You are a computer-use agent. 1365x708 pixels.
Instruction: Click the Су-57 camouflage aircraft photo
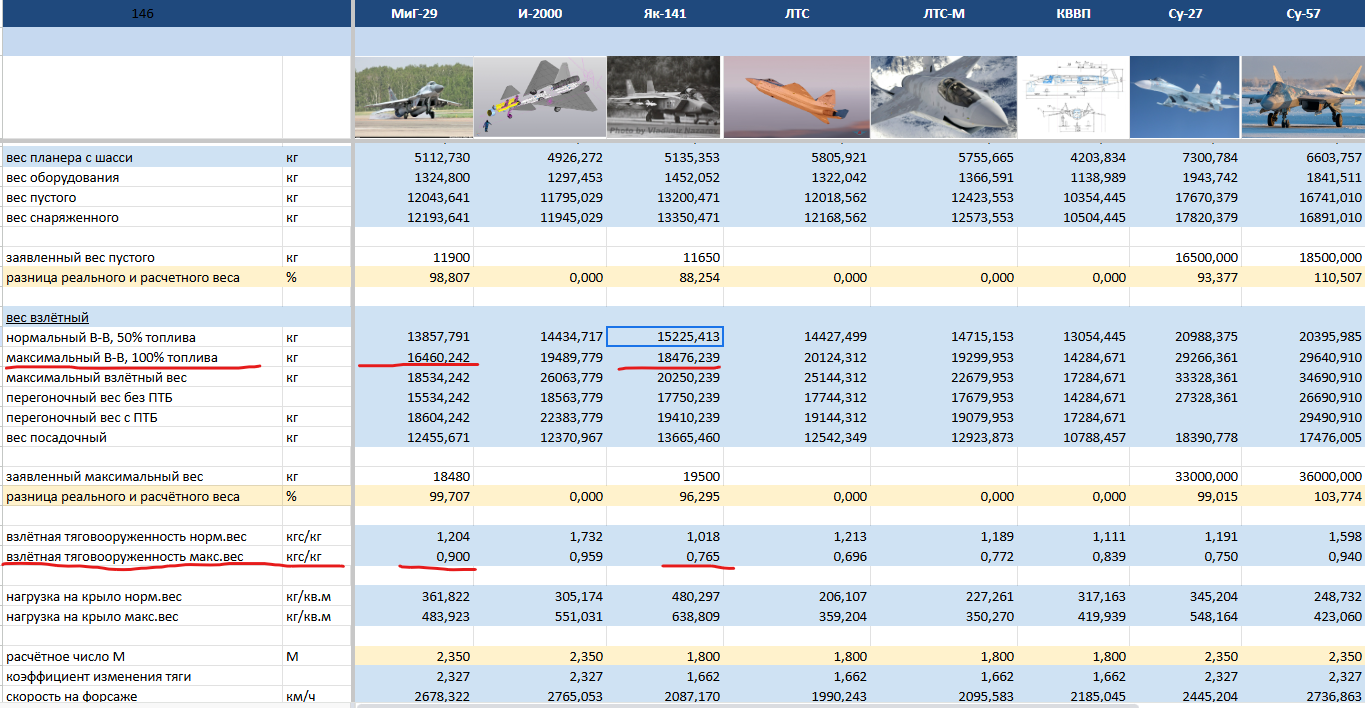(1303, 97)
